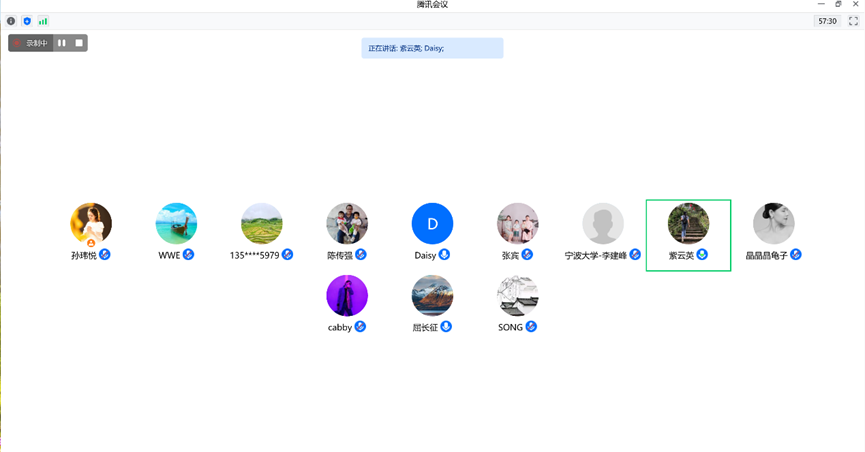The height and width of the screenshot is (452, 865).
Task: Enter fullscreen mode via the corner icon
Action: (853, 21)
